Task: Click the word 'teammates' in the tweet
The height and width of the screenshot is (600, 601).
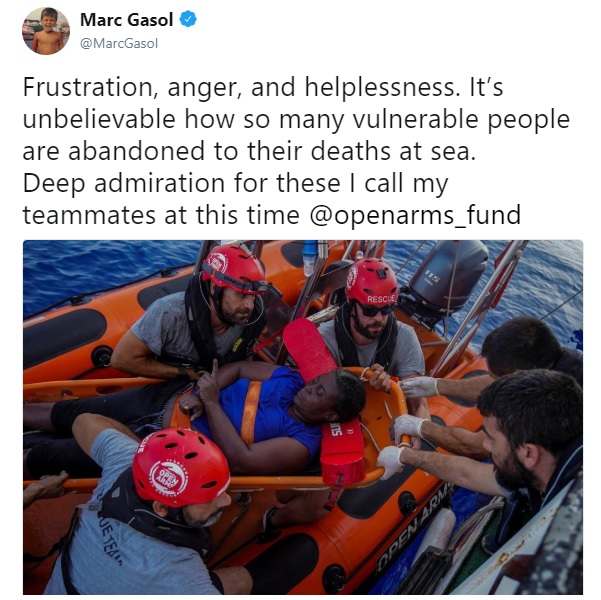Action: click(x=89, y=215)
